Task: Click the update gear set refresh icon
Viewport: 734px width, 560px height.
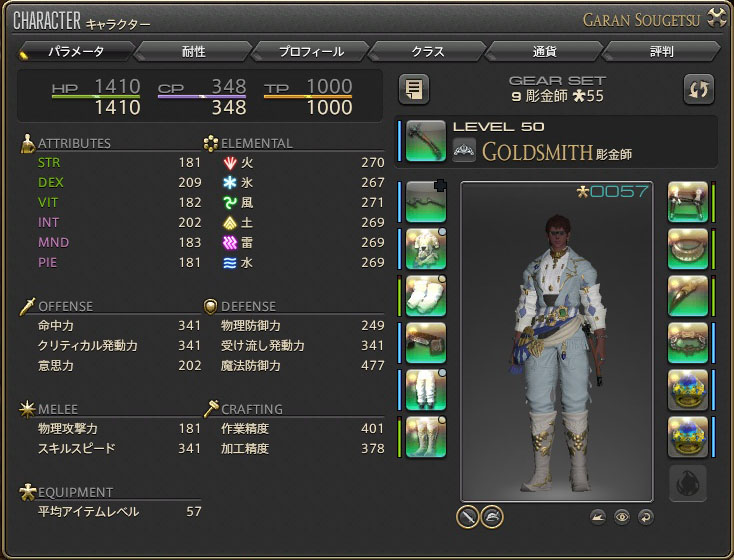Action: coord(698,89)
